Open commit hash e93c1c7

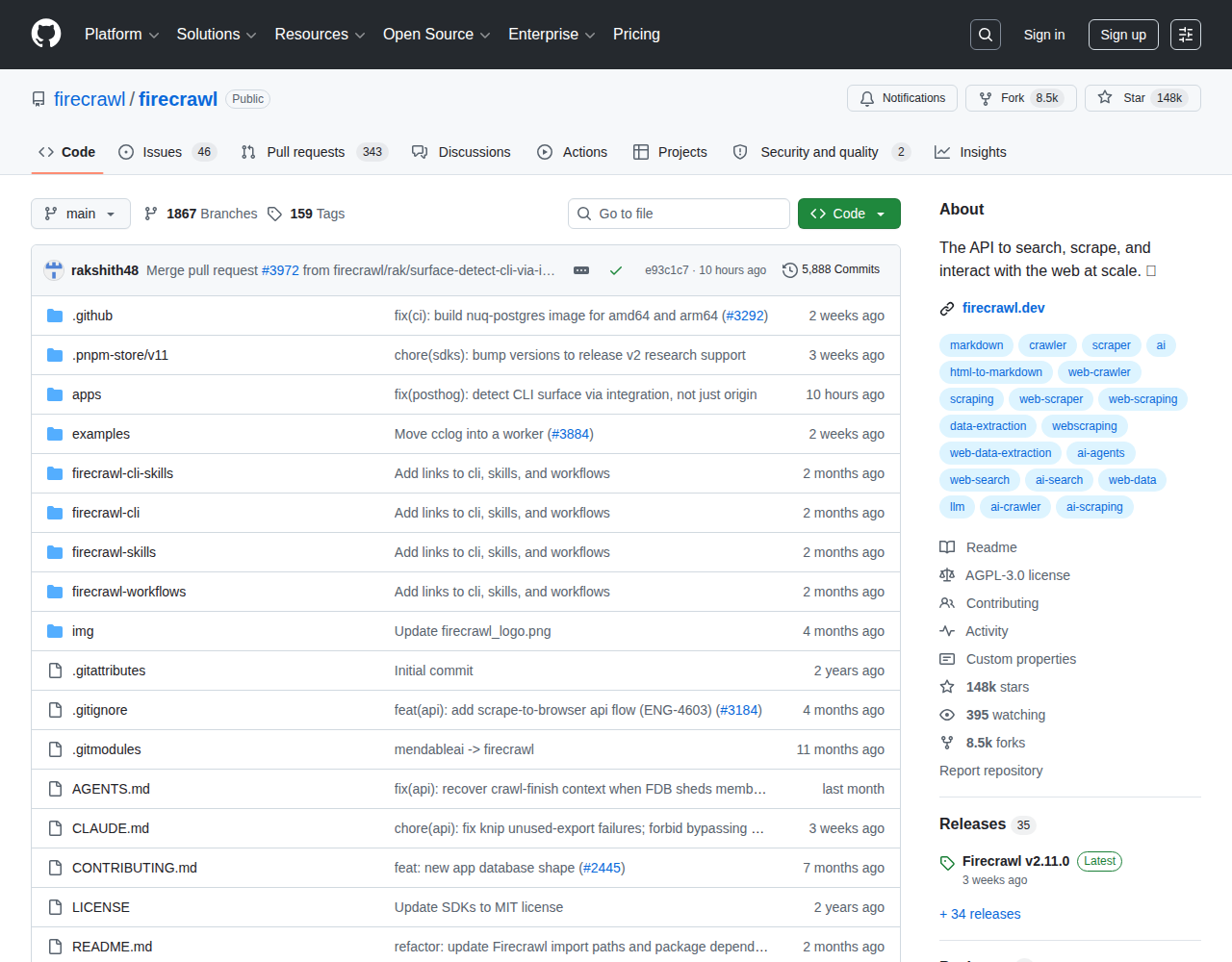tap(667, 270)
